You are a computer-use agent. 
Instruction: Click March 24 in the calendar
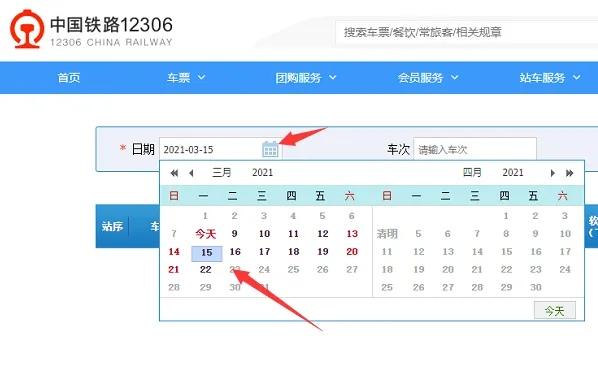tap(264, 269)
